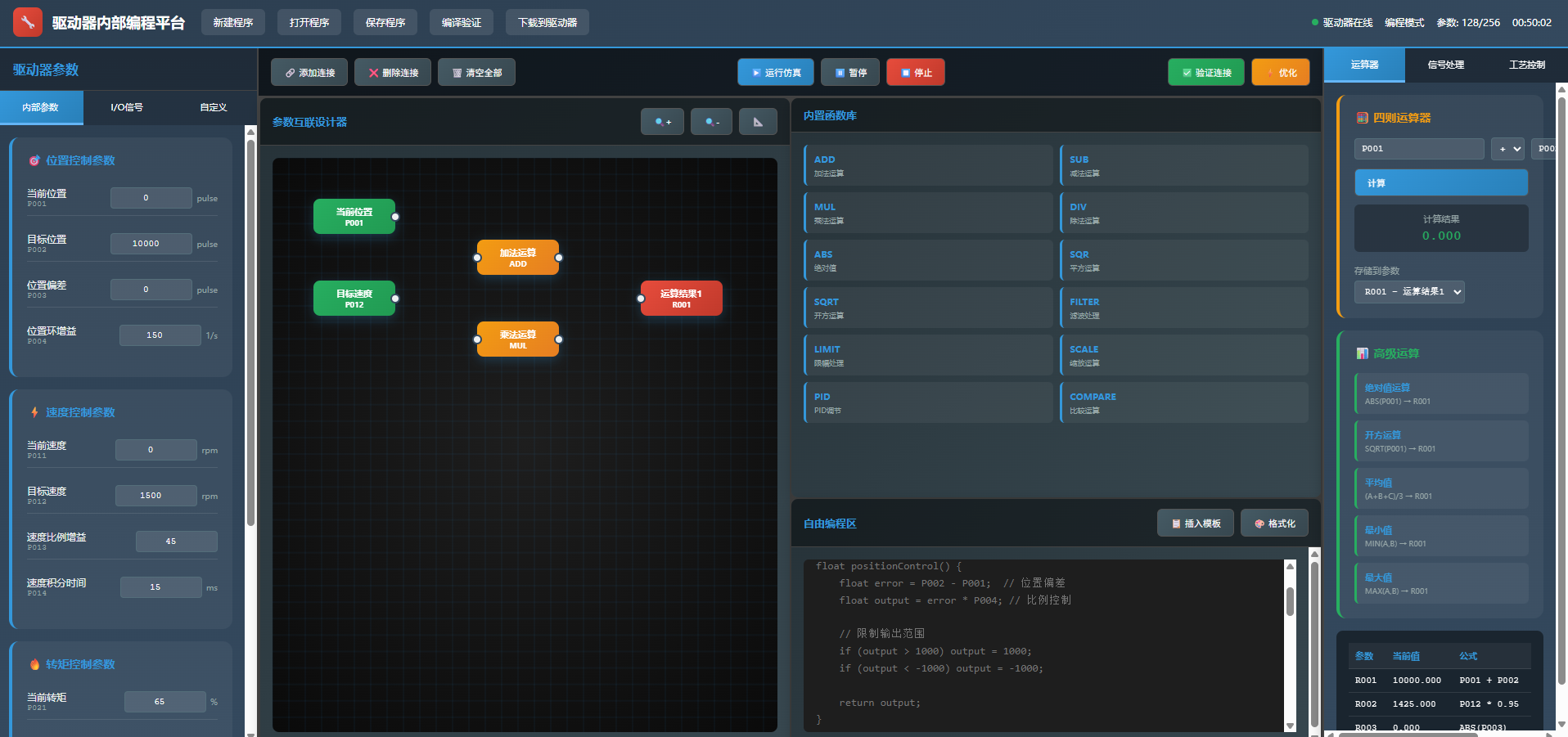Click the triangle ruler layout icon
The image size is (1568, 737).
(758, 122)
